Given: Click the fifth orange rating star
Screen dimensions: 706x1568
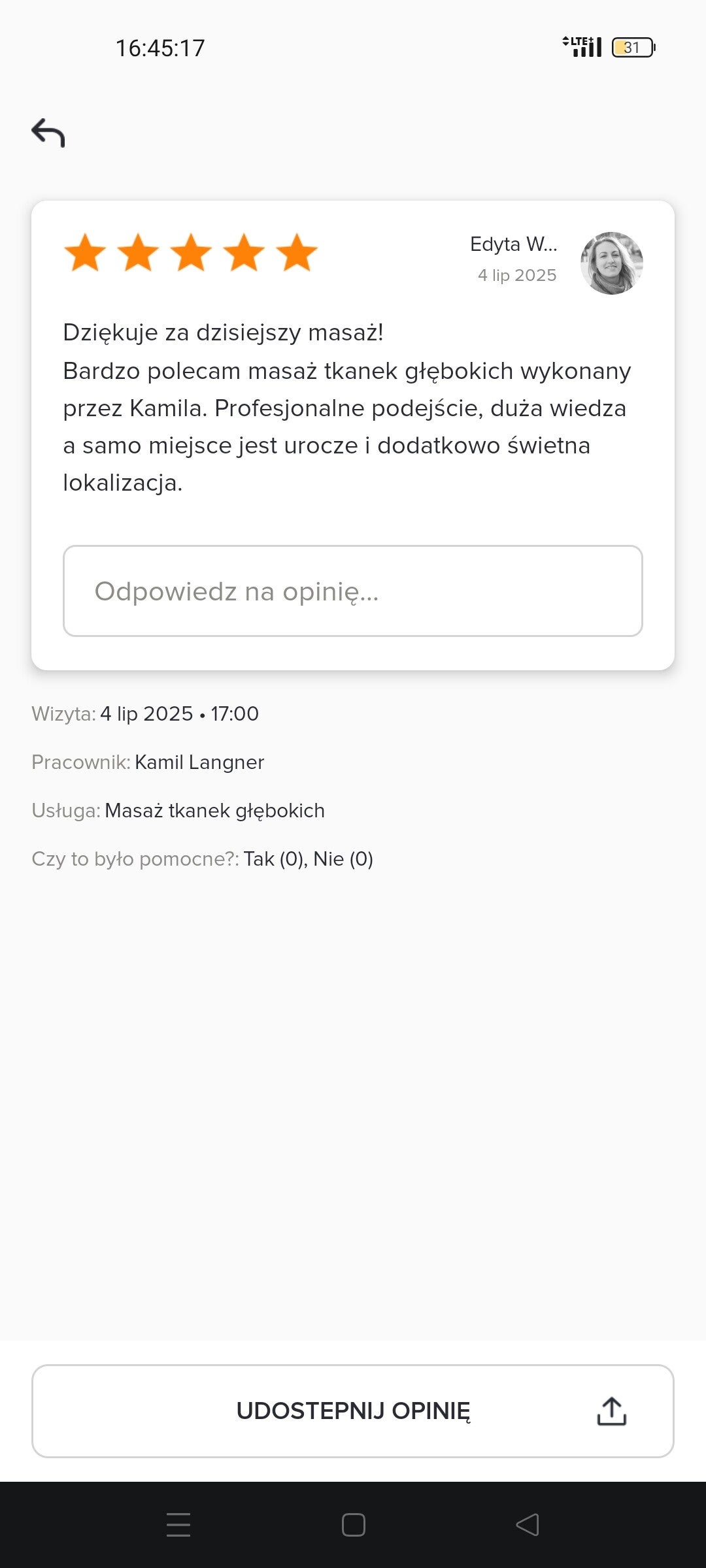Looking at the screenshot, I should click(297, 253).
